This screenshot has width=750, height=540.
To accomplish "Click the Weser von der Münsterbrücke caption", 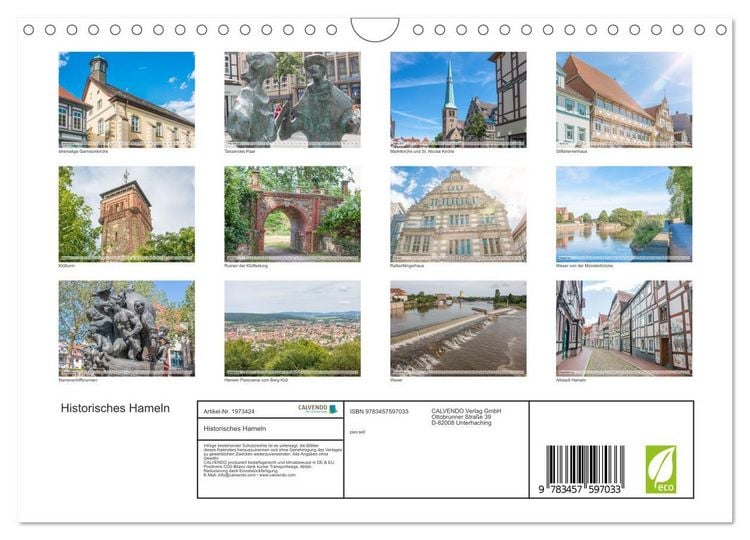I will [585, 265].
